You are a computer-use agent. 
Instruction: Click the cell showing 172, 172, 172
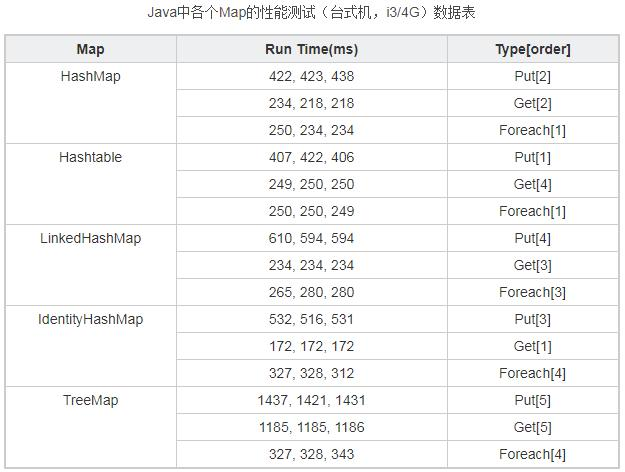coord(311,346)
